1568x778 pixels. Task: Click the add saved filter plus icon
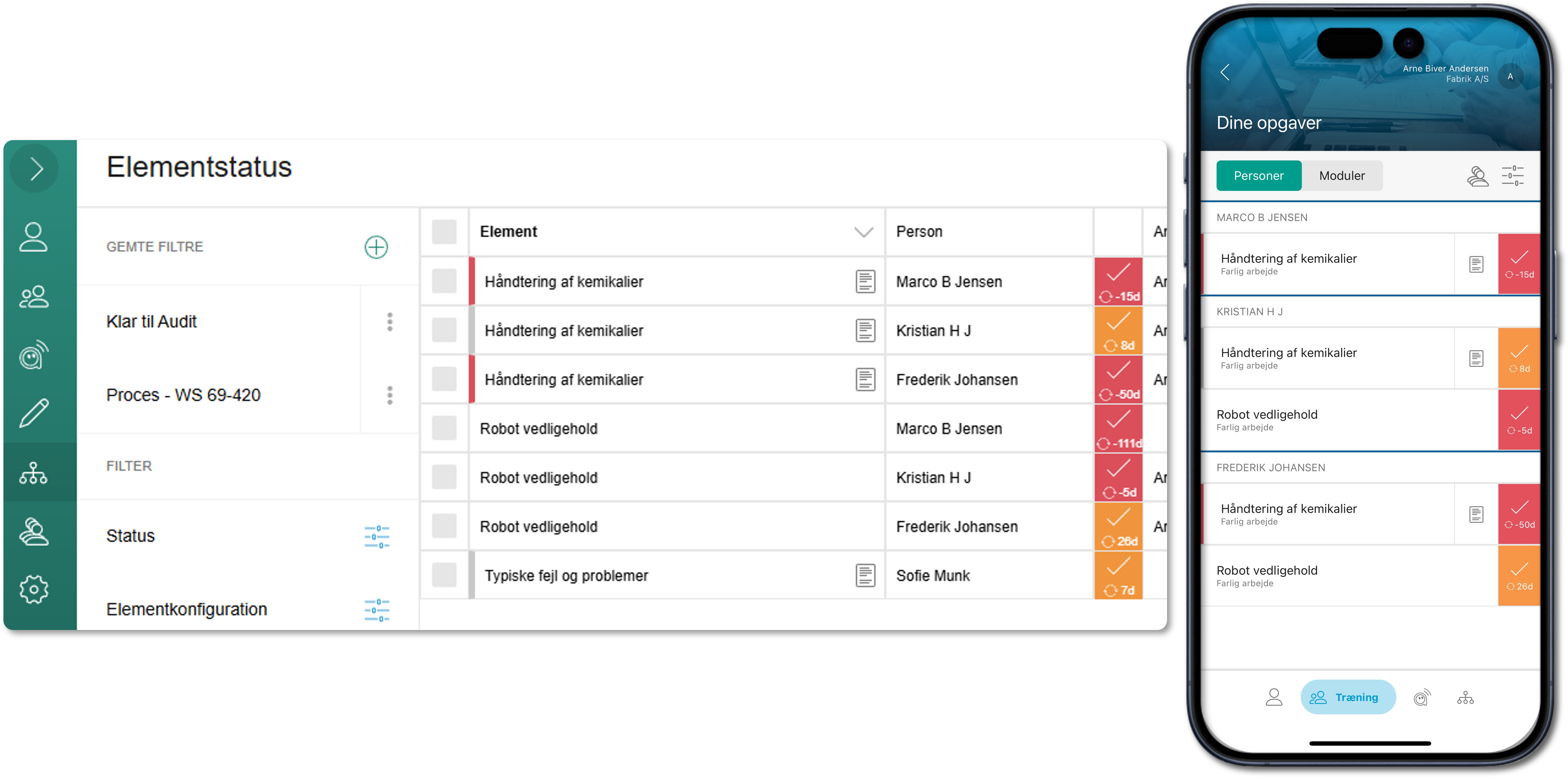tap(376, 247)
